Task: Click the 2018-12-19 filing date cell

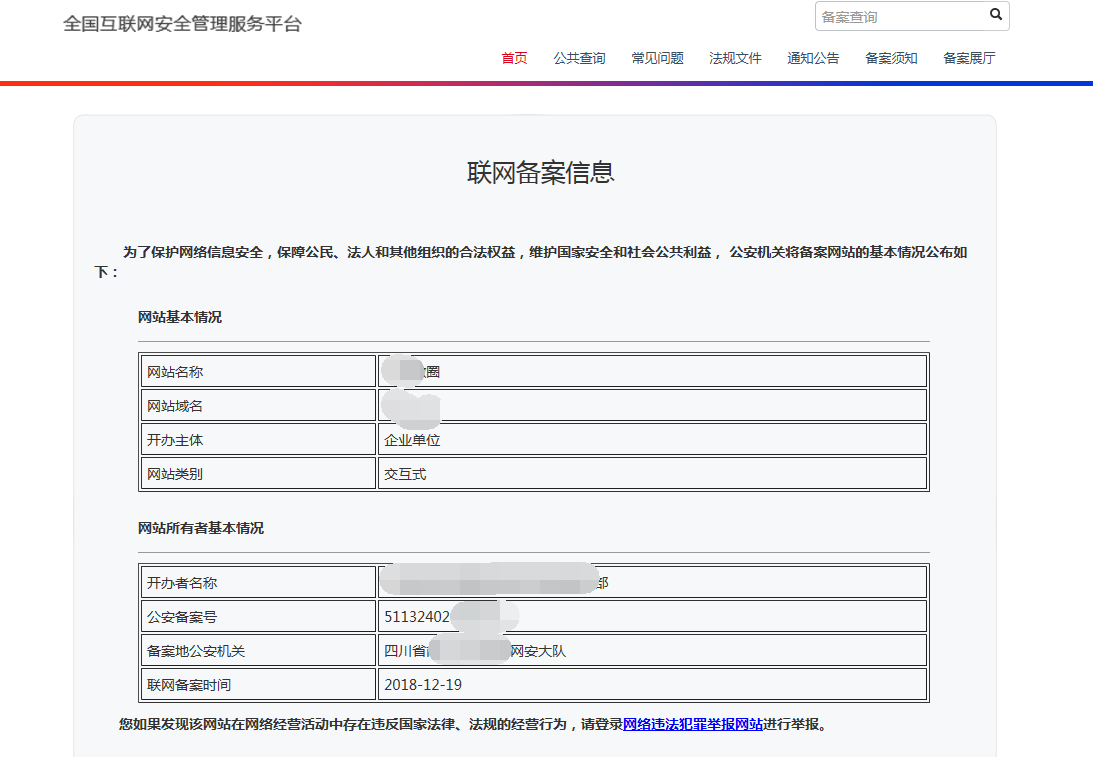Action: (423, 685)
